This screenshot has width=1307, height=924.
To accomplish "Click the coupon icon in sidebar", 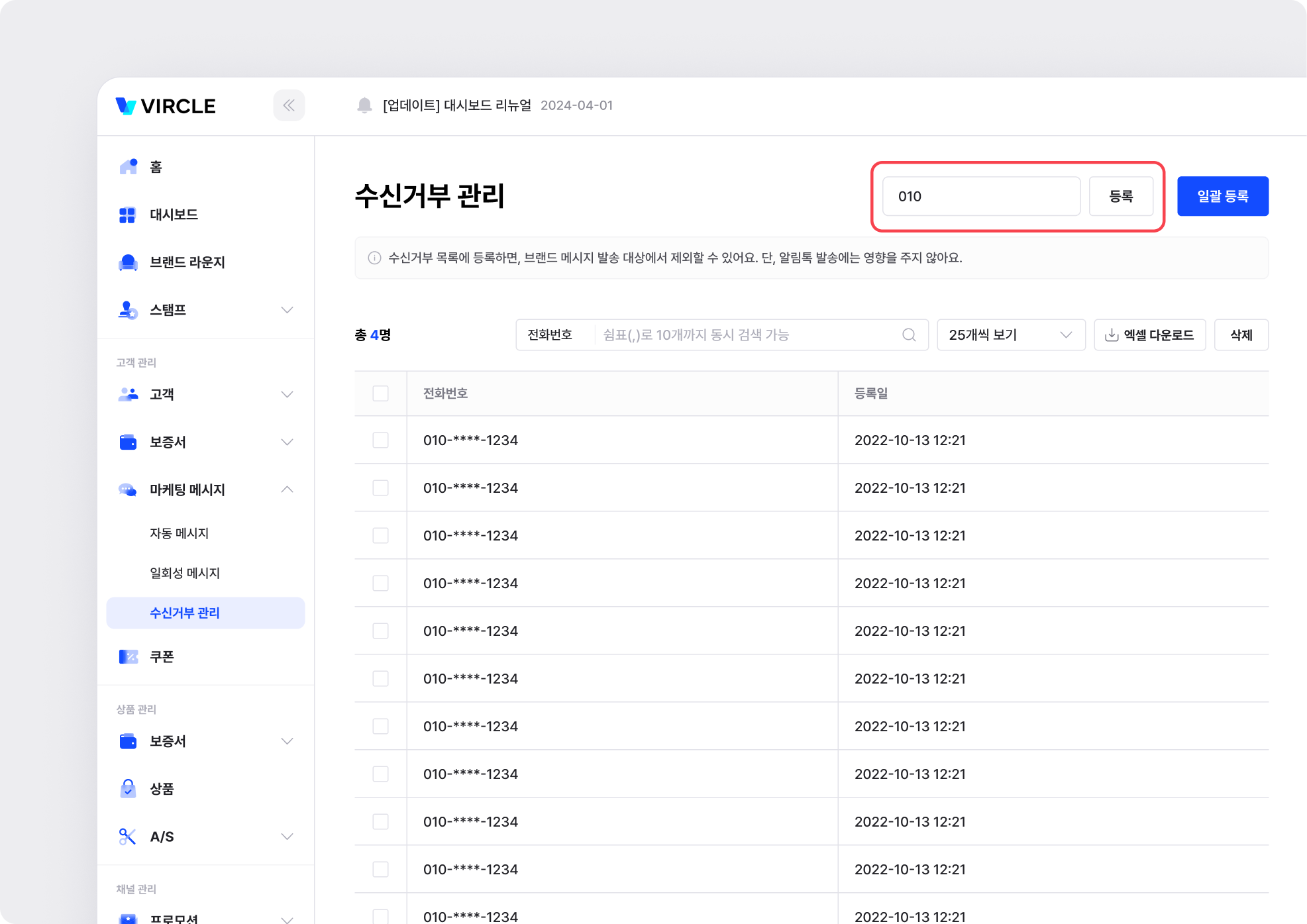I will pos(128,656).
